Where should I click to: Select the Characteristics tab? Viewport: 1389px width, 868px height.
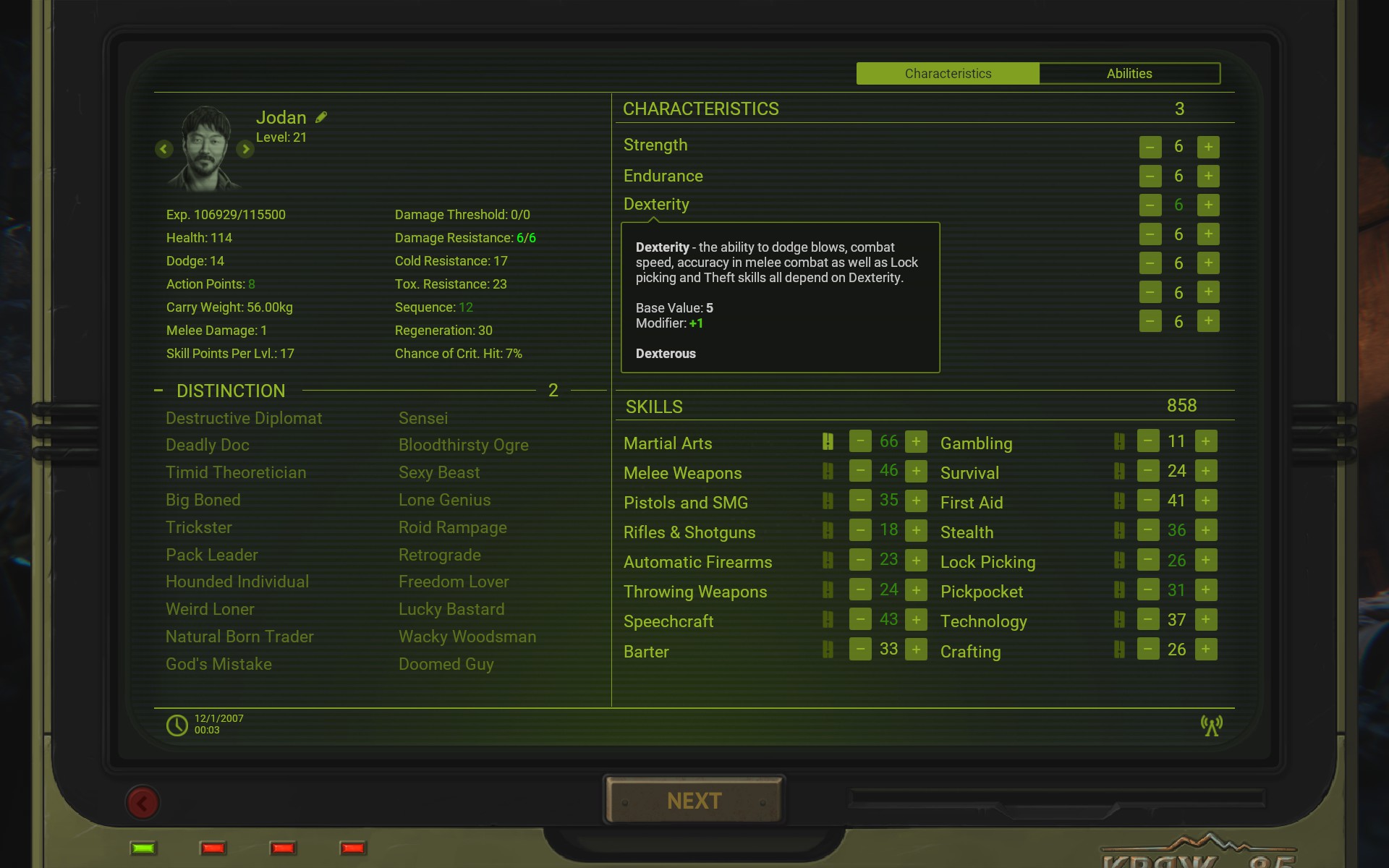[948, 74]
